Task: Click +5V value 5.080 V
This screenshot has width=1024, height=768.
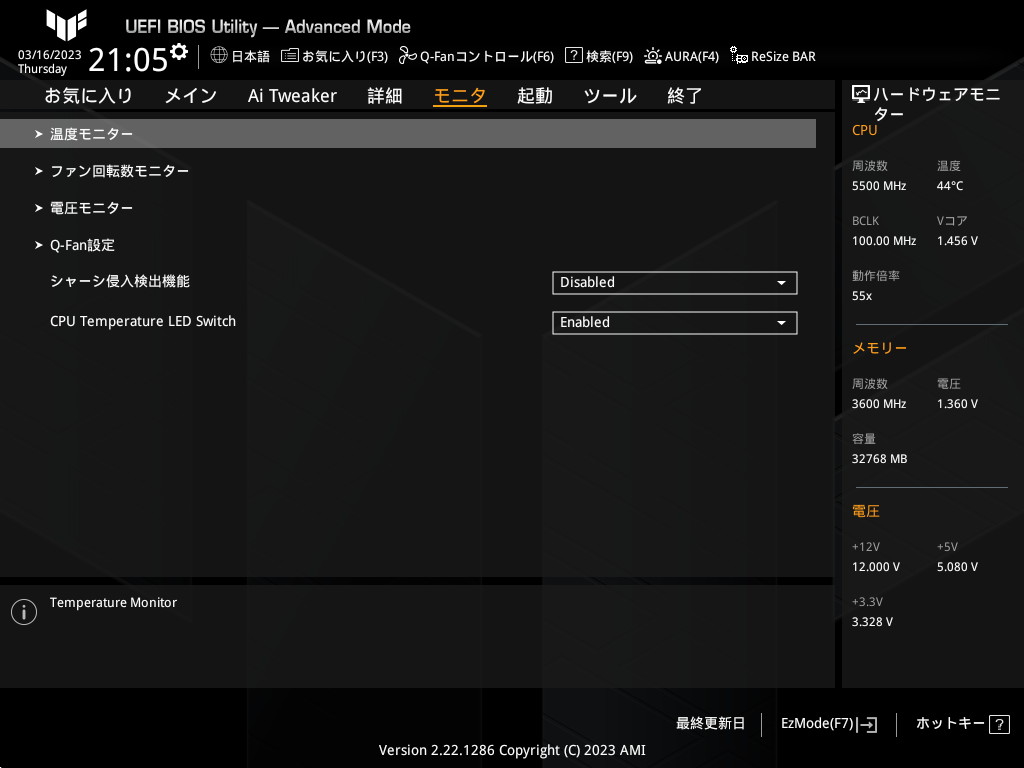Action: [x=957, y=566]
